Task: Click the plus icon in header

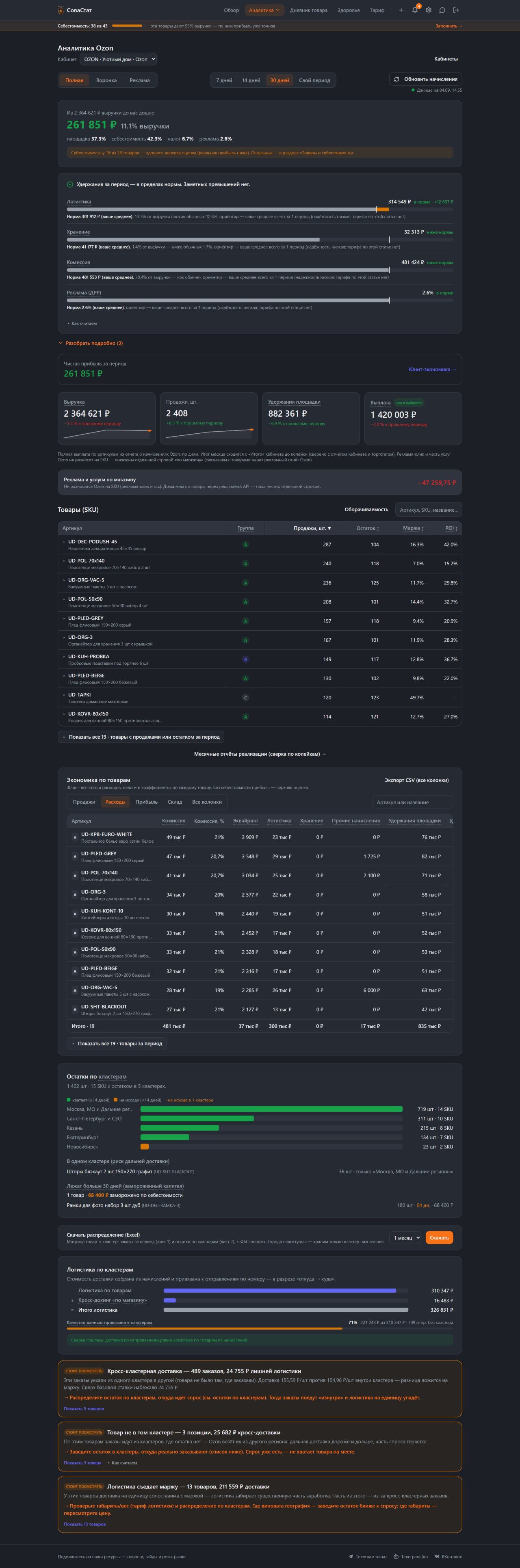Action: pos(401,10)
